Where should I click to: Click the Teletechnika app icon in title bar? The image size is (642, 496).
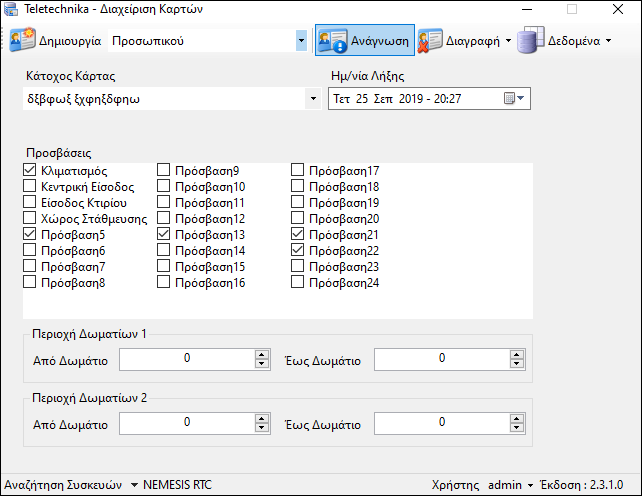coord(10,9)
